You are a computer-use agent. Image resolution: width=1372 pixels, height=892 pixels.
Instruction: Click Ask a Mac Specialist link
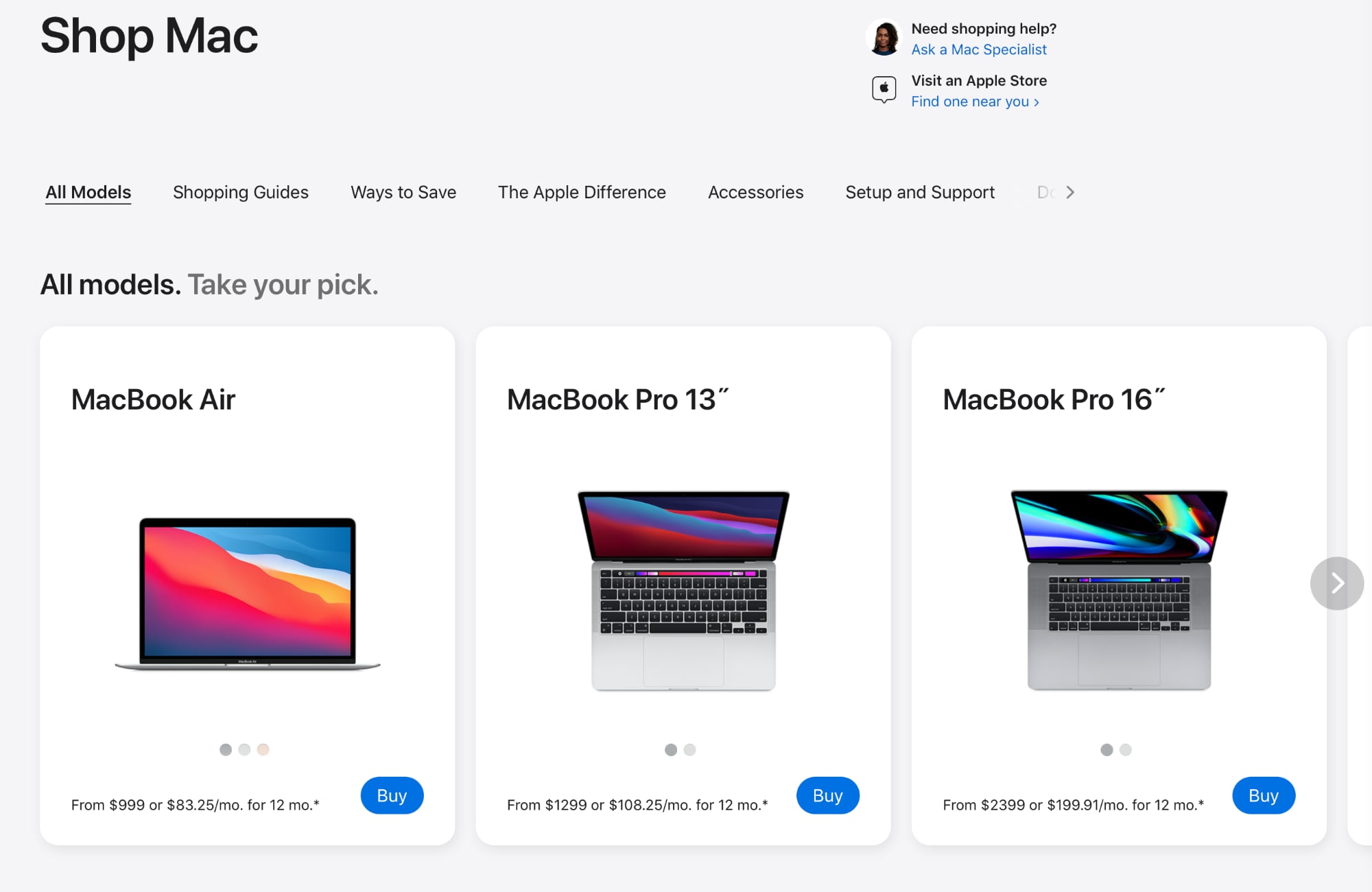(x=977, y=48)
